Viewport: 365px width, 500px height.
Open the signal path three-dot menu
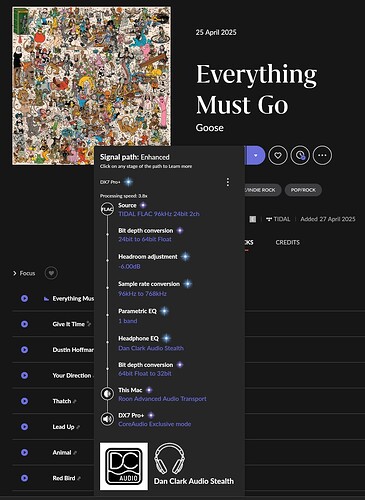(x=228, y=182)
